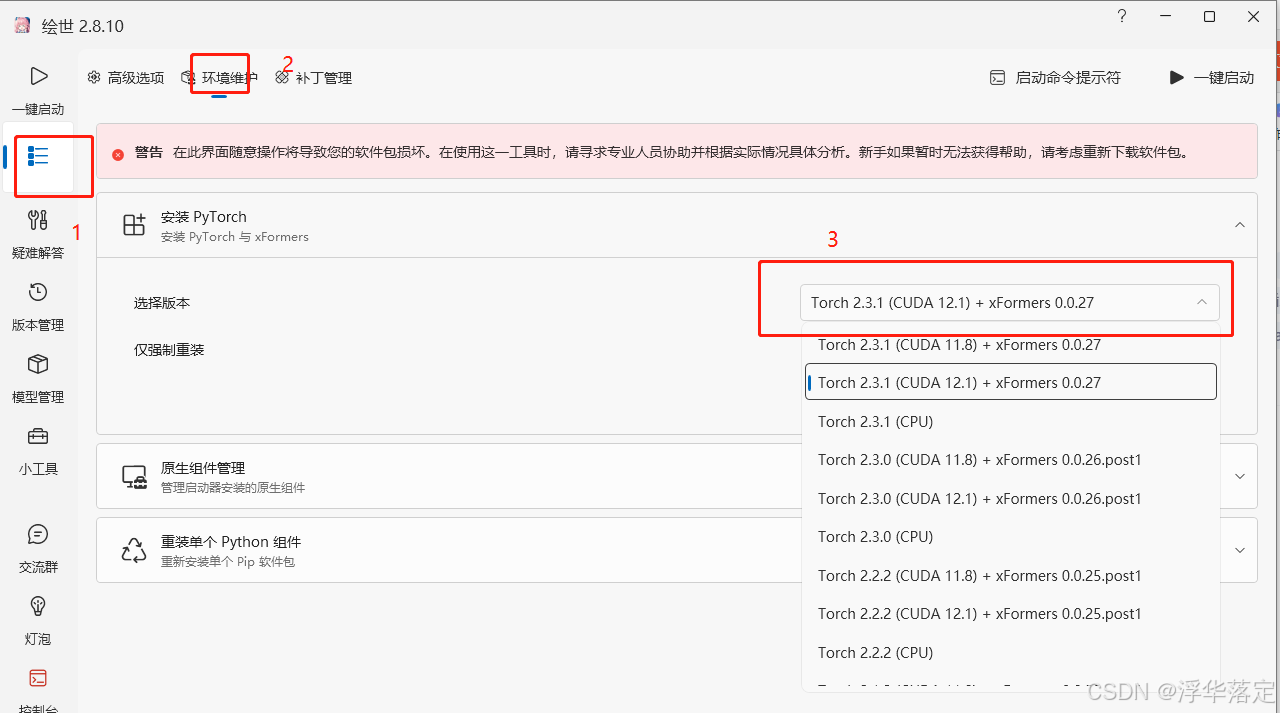Select the advanced settings list icon in sidebar
The image size is (1280, 713).
(38, 156)
